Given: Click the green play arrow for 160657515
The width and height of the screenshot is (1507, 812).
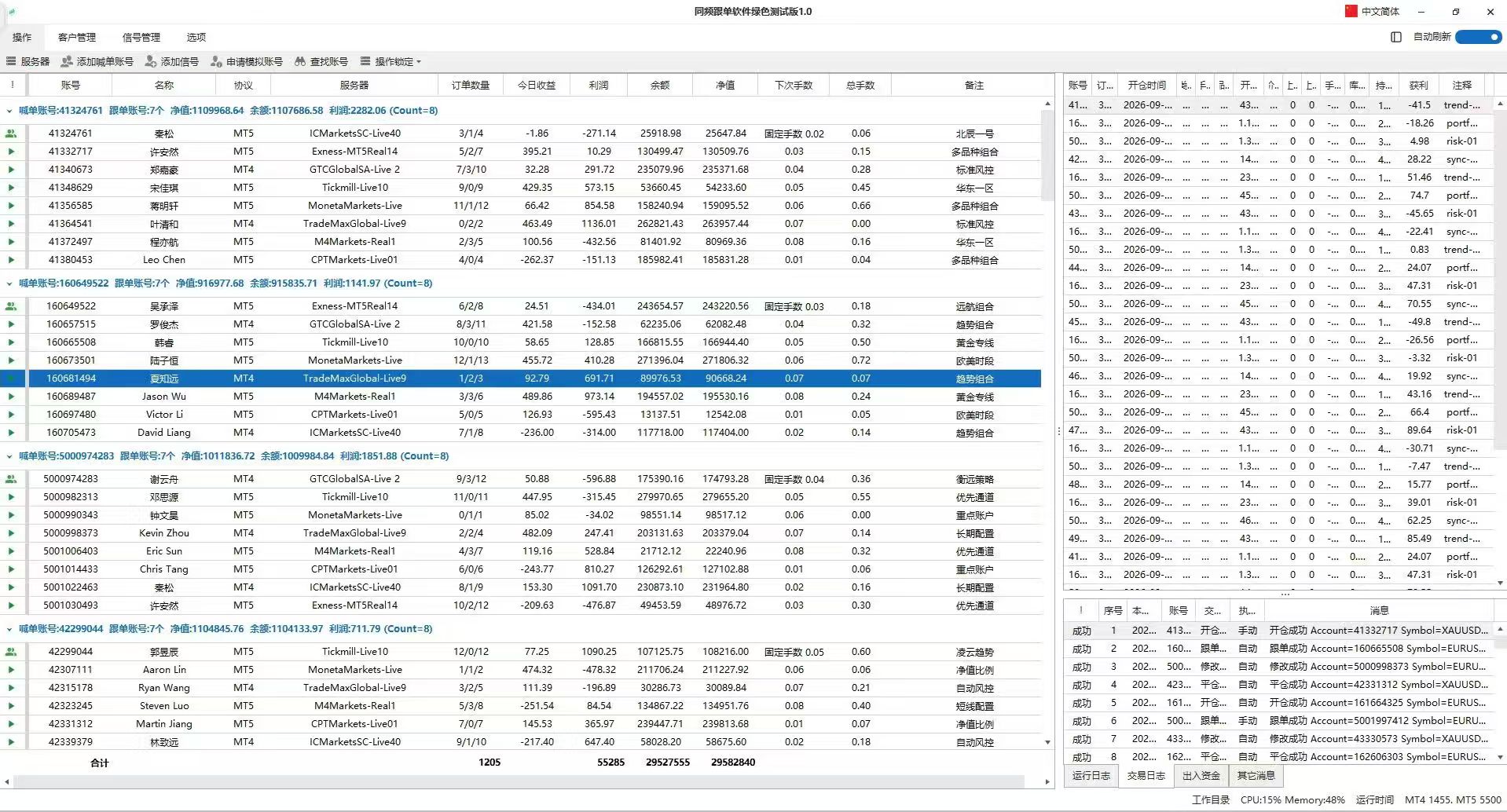Looking at the screenshot, I should coord(11,324).
